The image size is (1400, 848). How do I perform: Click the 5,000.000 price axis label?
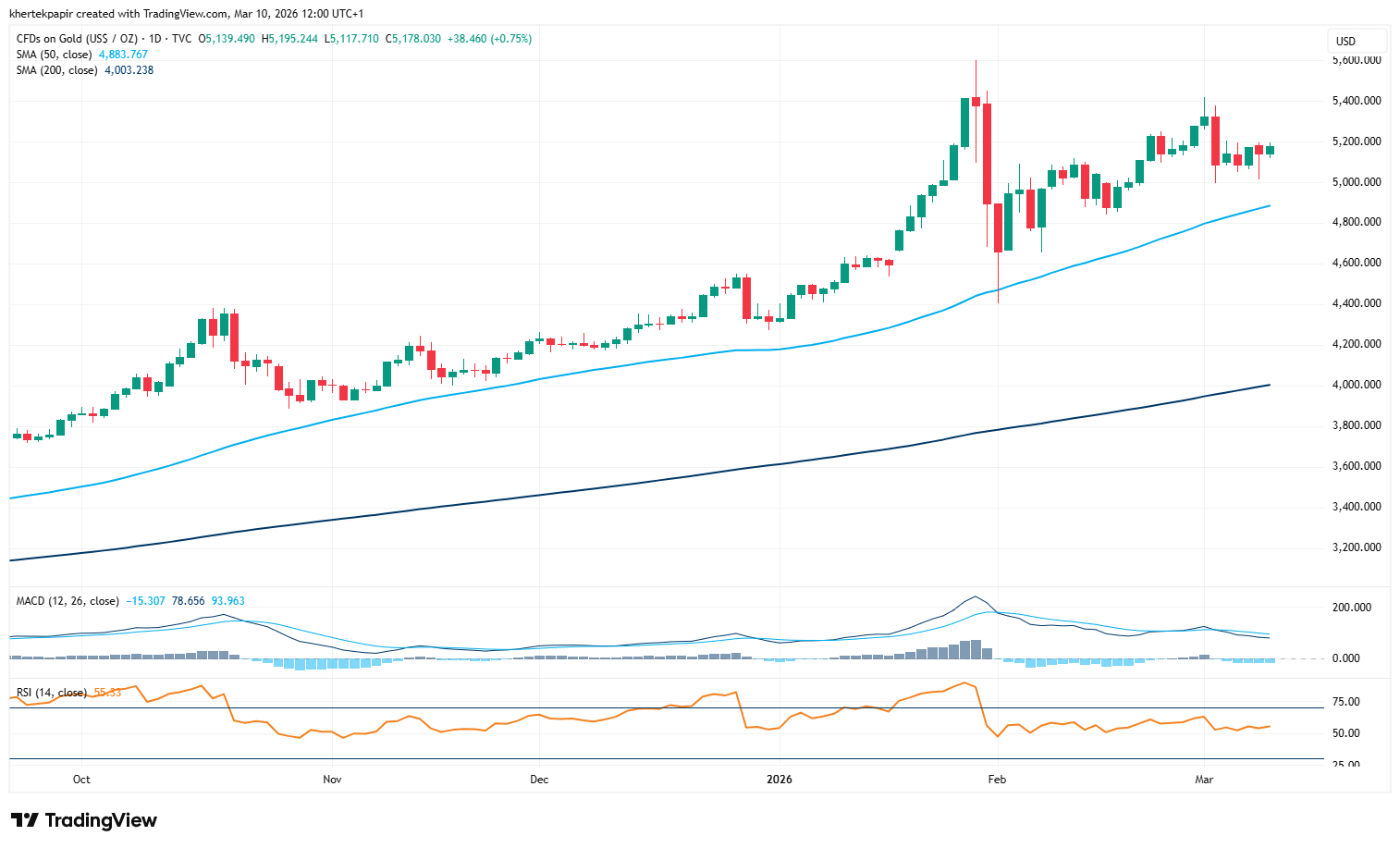tap(1357, 182)
